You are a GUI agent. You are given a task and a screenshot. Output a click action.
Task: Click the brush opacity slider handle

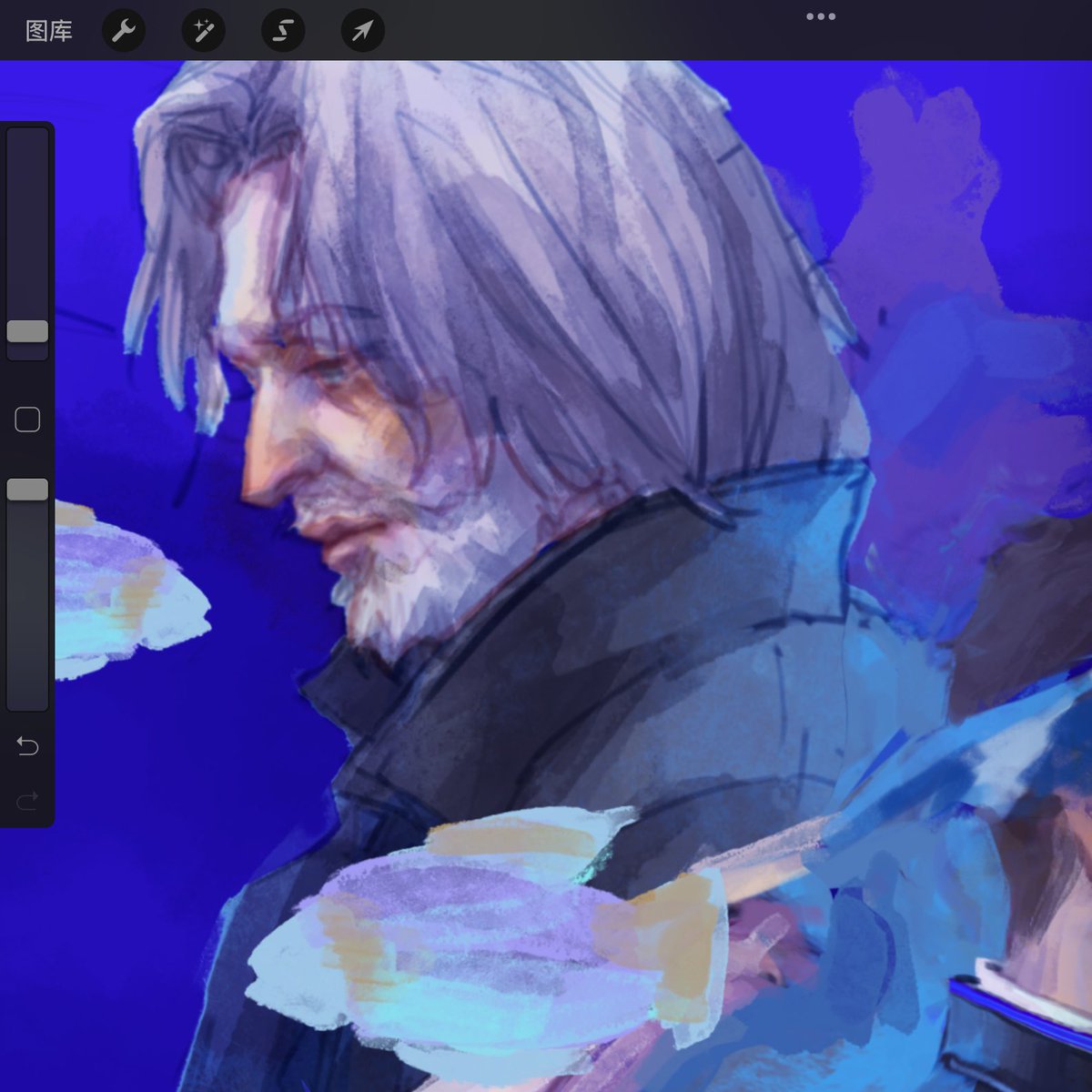tap(27, 490)
